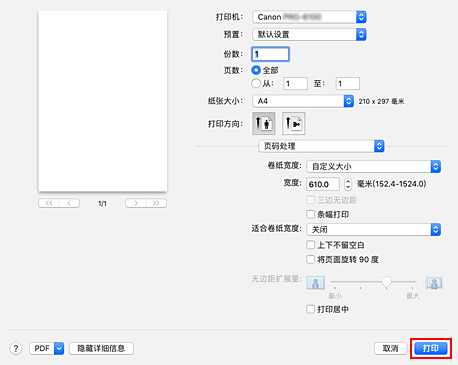Click the 取消 button
This screenshot has height=365, width=458.
point(390,349)
